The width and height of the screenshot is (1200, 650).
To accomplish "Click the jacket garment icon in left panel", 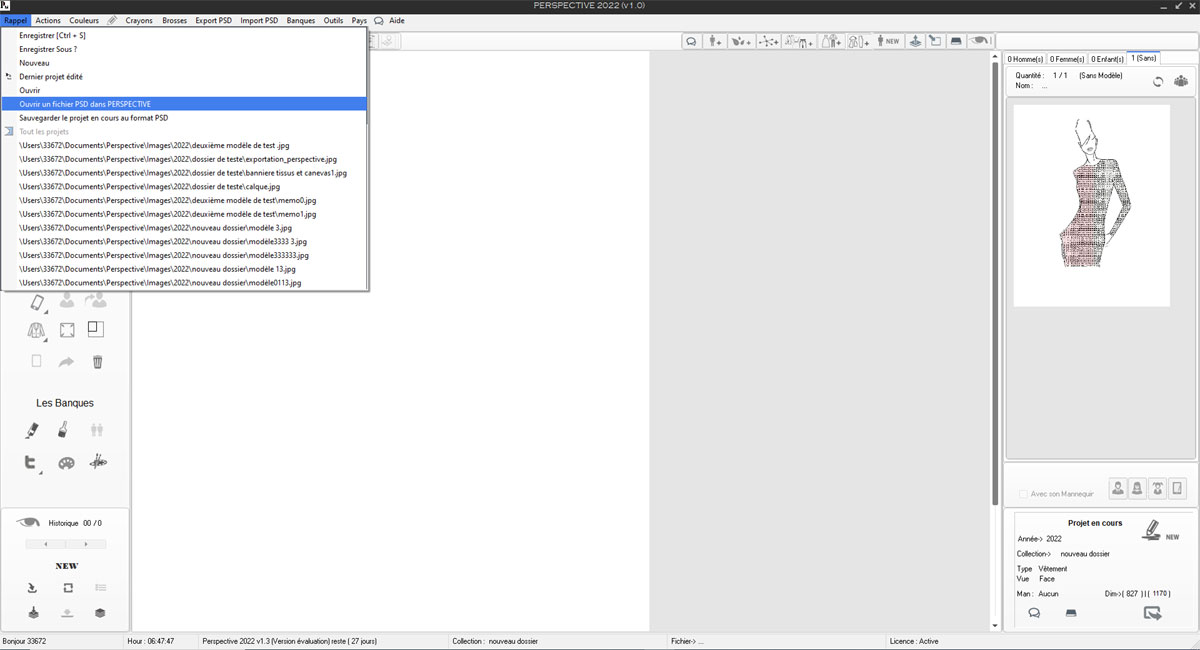I will point(36,330).
